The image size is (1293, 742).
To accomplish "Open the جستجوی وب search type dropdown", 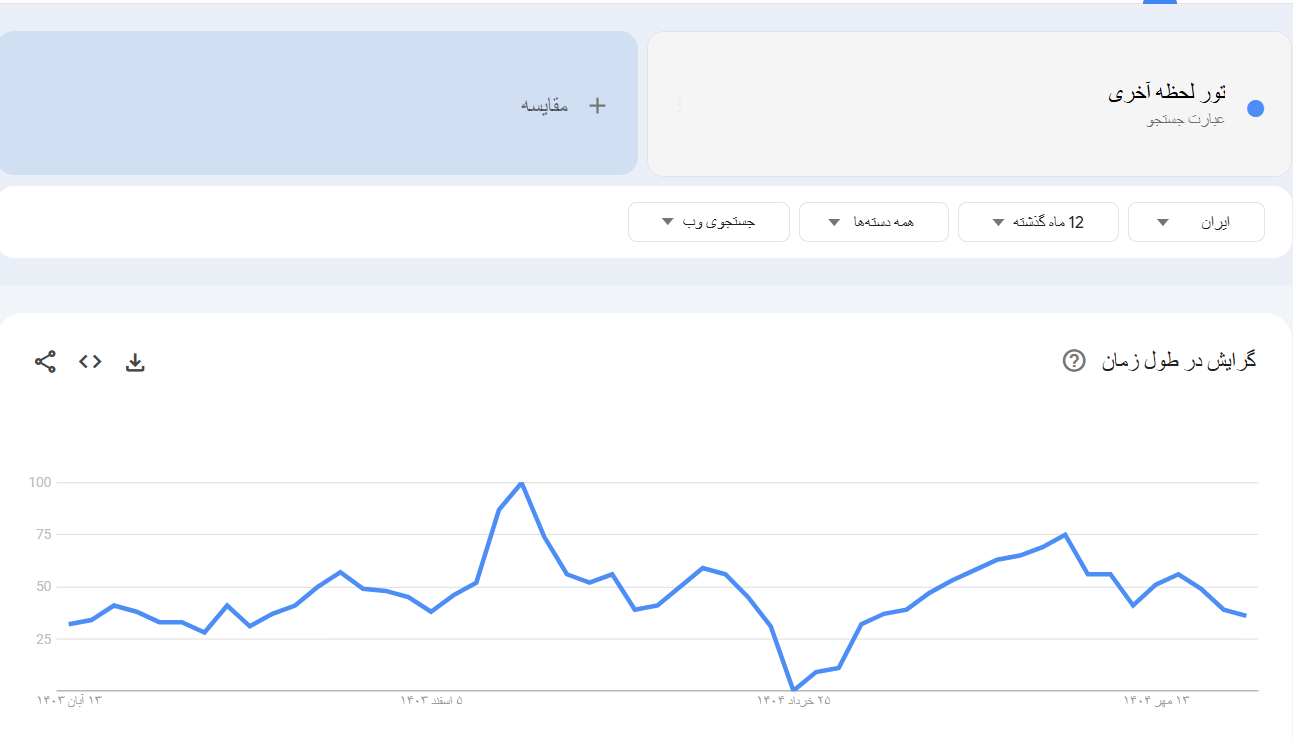I will (x=708, y=221).
